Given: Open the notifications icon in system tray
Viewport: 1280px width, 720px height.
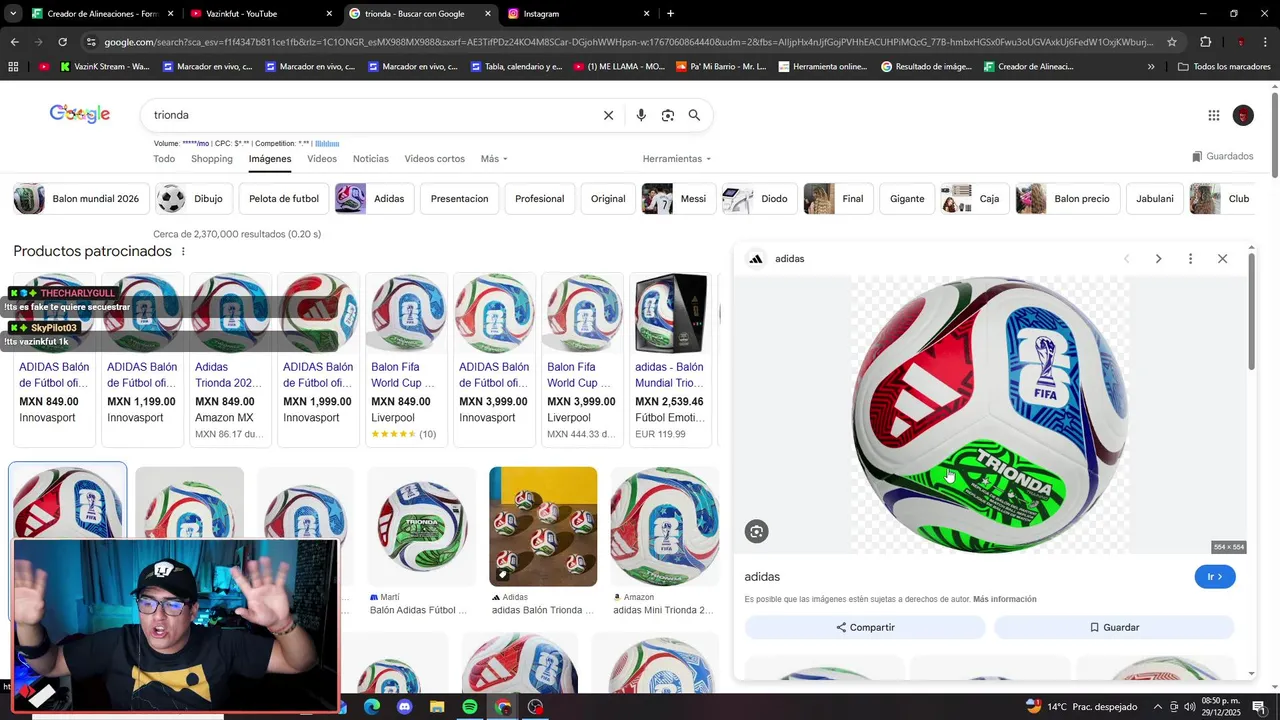Looking at the screenshot, I should [x=1259, y=707].
